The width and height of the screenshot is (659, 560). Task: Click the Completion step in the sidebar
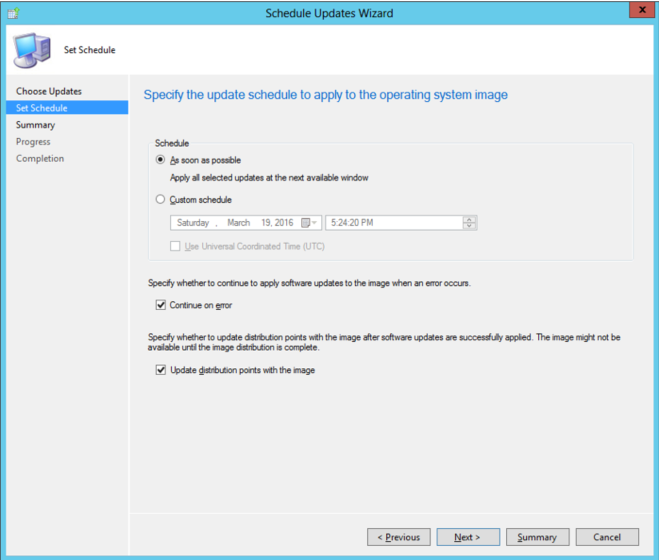pyautogui.click(x=40, y=159)
